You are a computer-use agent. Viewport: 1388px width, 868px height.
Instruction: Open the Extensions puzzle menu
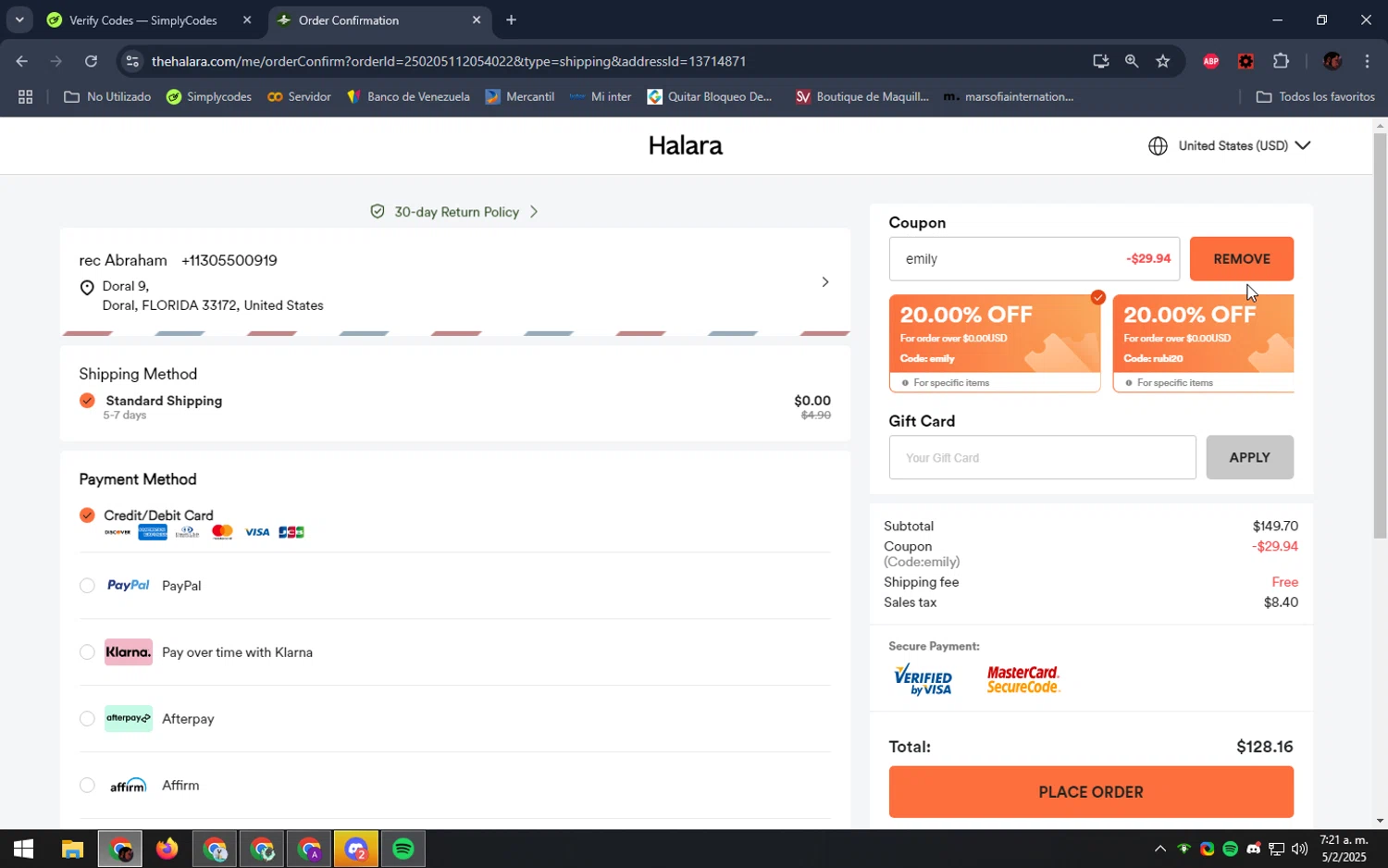[x=1281, y=61]
